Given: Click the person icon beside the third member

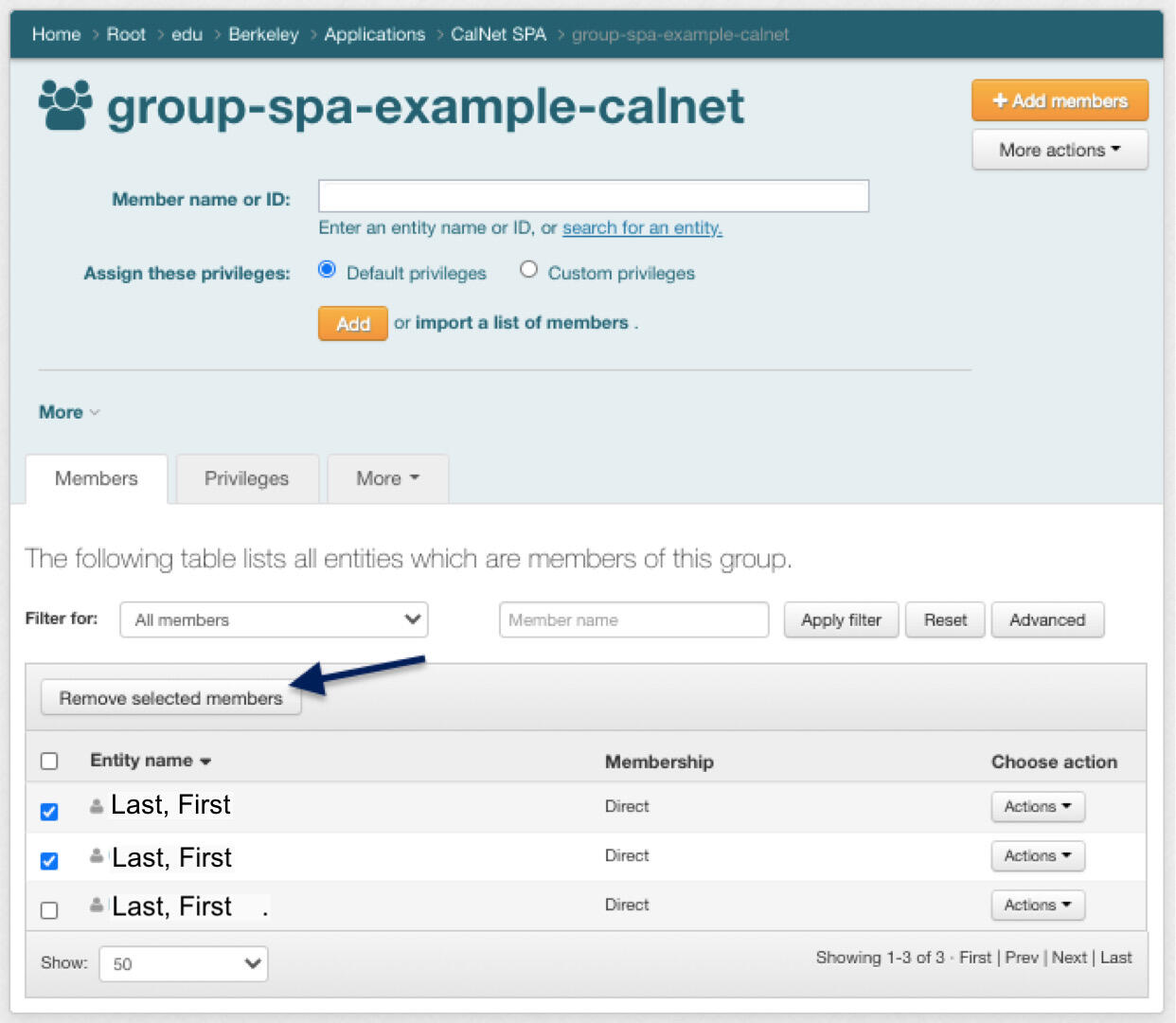Looking at the screenshot, I should [x=96, y=903].
